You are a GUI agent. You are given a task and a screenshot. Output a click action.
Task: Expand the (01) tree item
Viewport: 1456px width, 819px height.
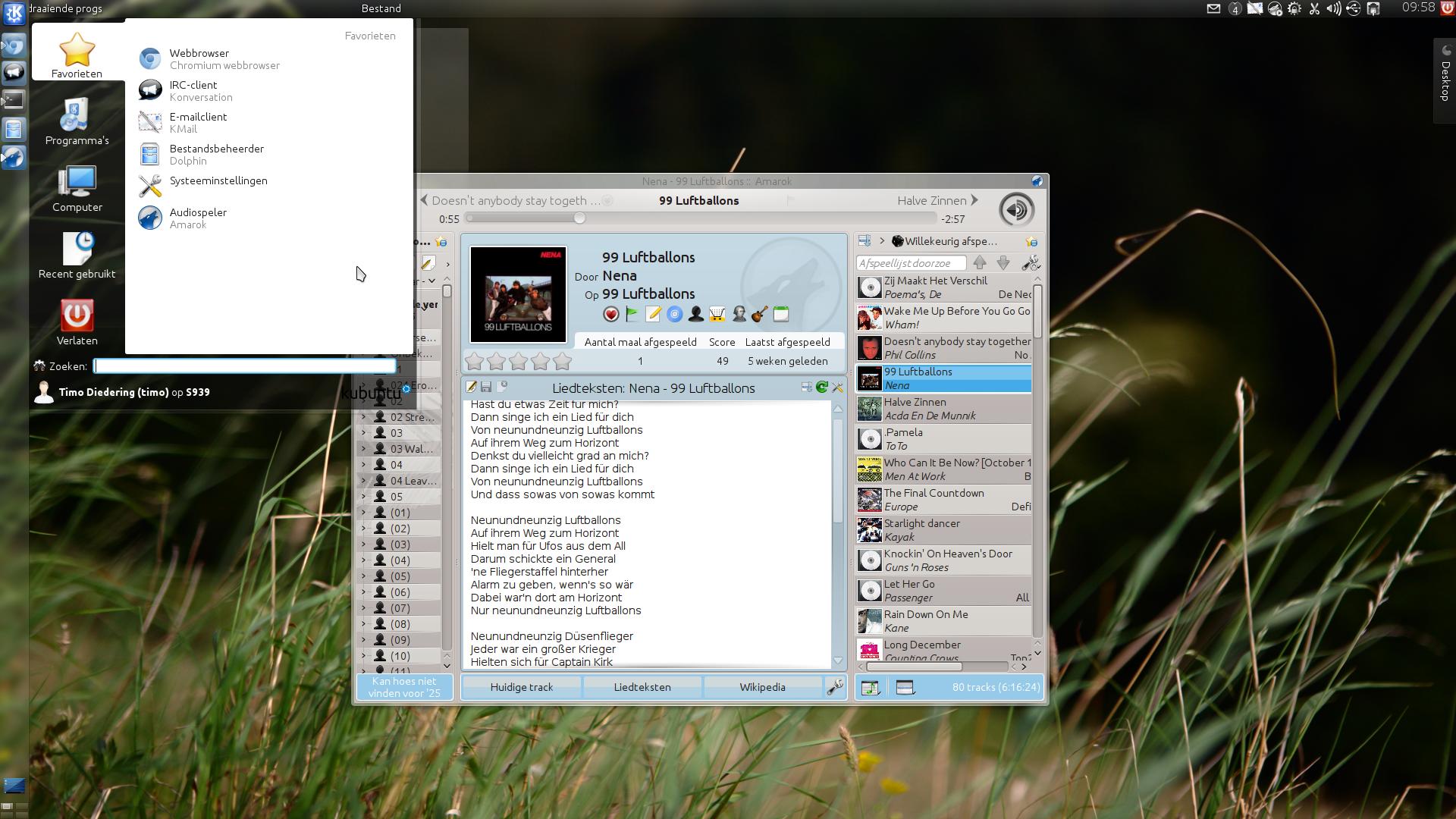(x=363, y=512)
